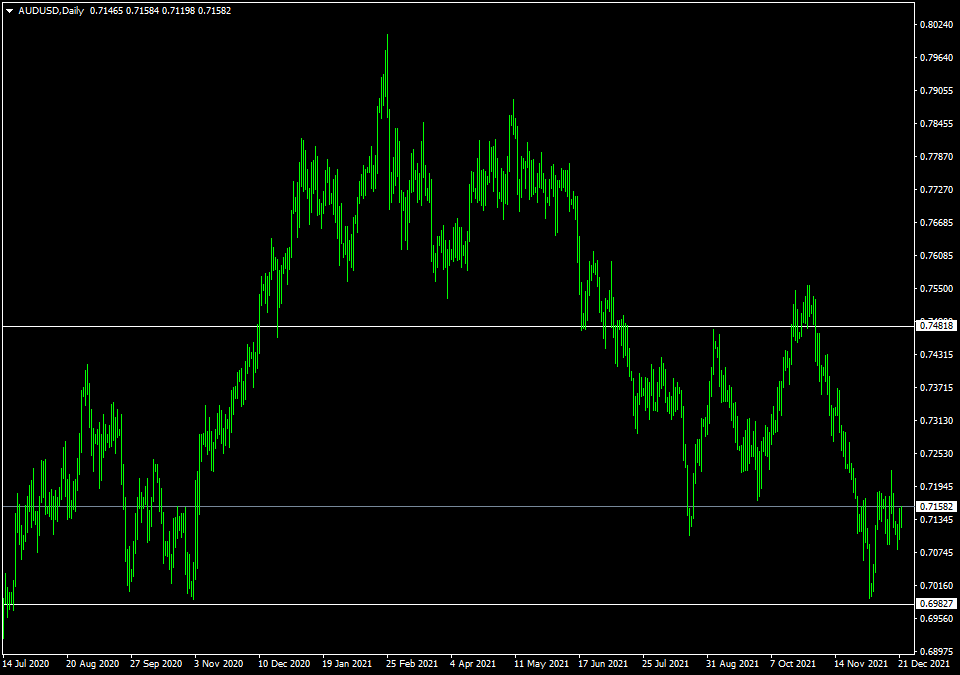This screenshot has width=960, height=675.
Task: Click the 0.77870 price scale value
Action: (937, 157)
